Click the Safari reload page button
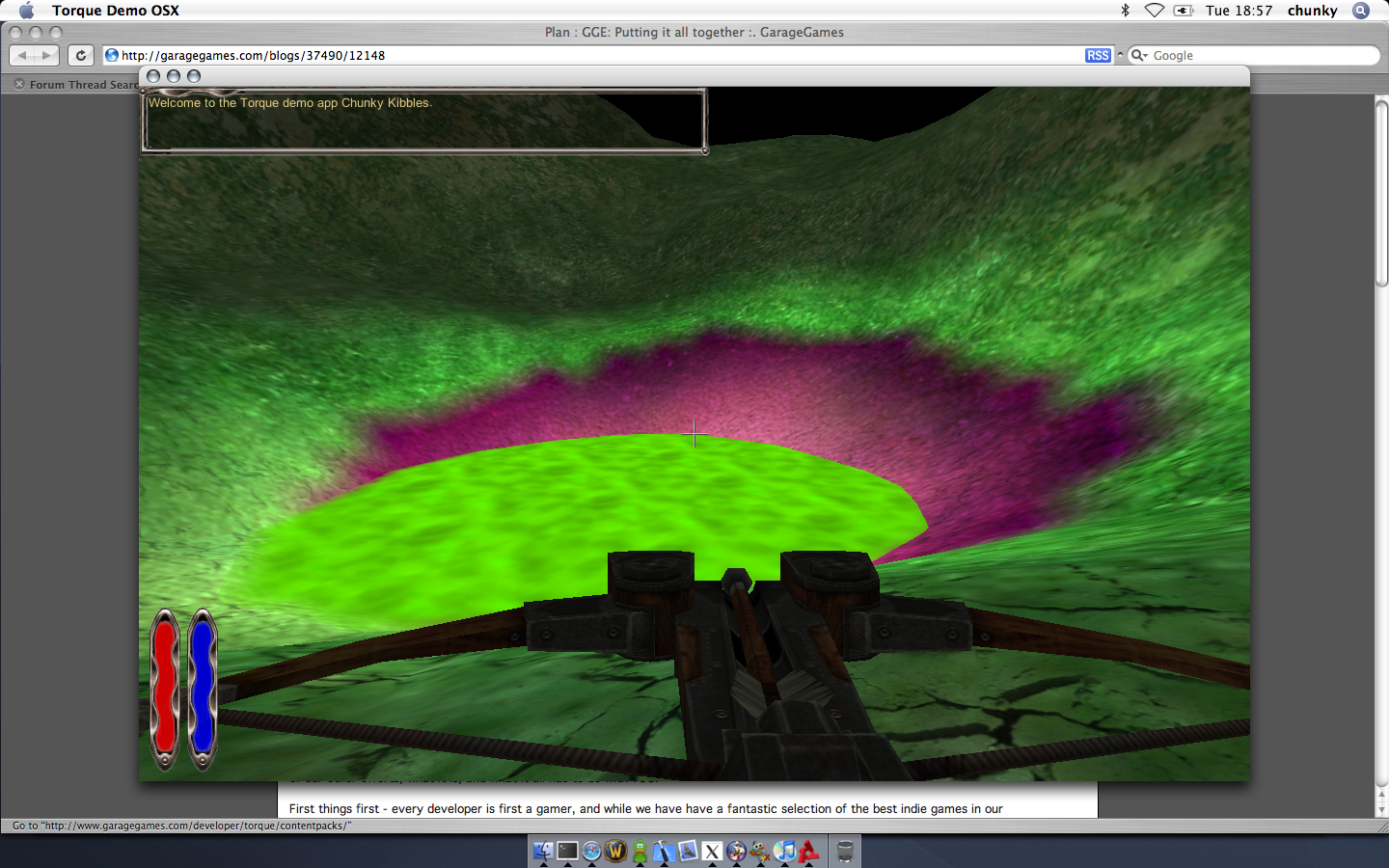 pyautogui.click(x=81, y=56)
